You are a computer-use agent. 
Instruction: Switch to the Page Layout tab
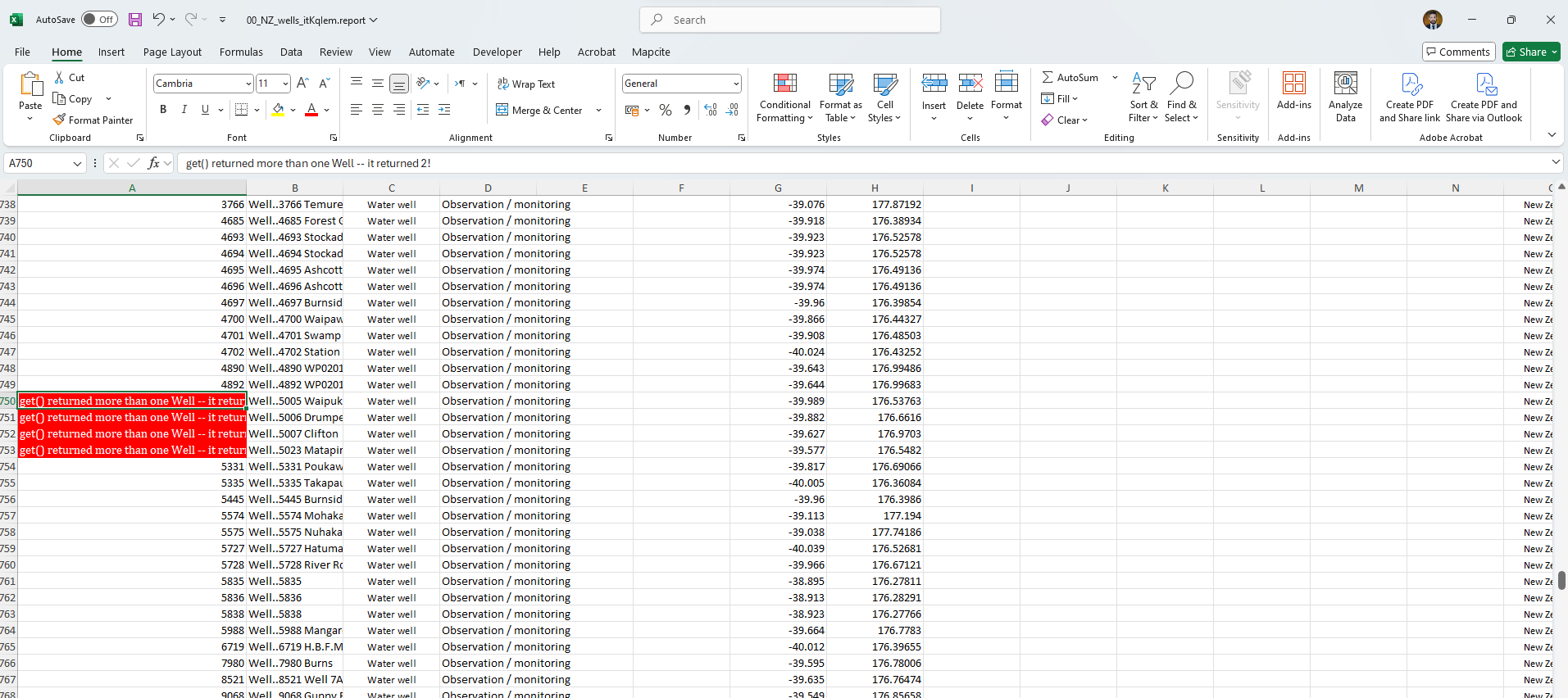click(172, 52)
